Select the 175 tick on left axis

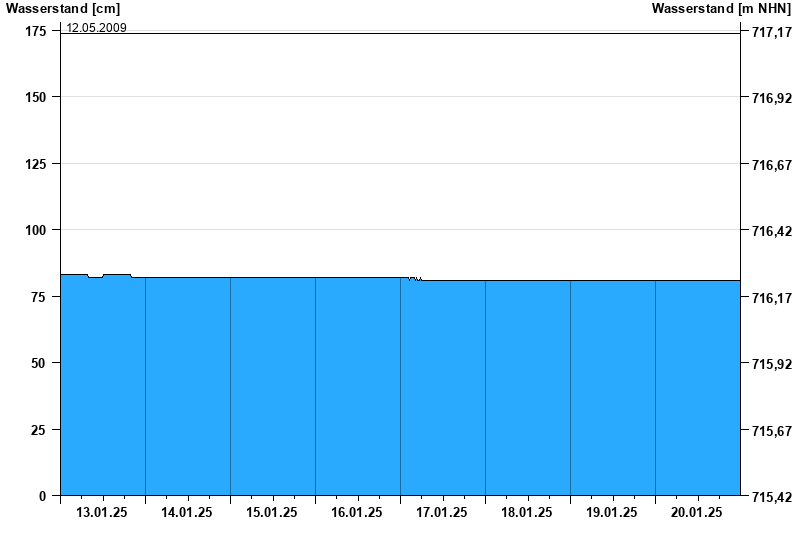pos(35,31)
